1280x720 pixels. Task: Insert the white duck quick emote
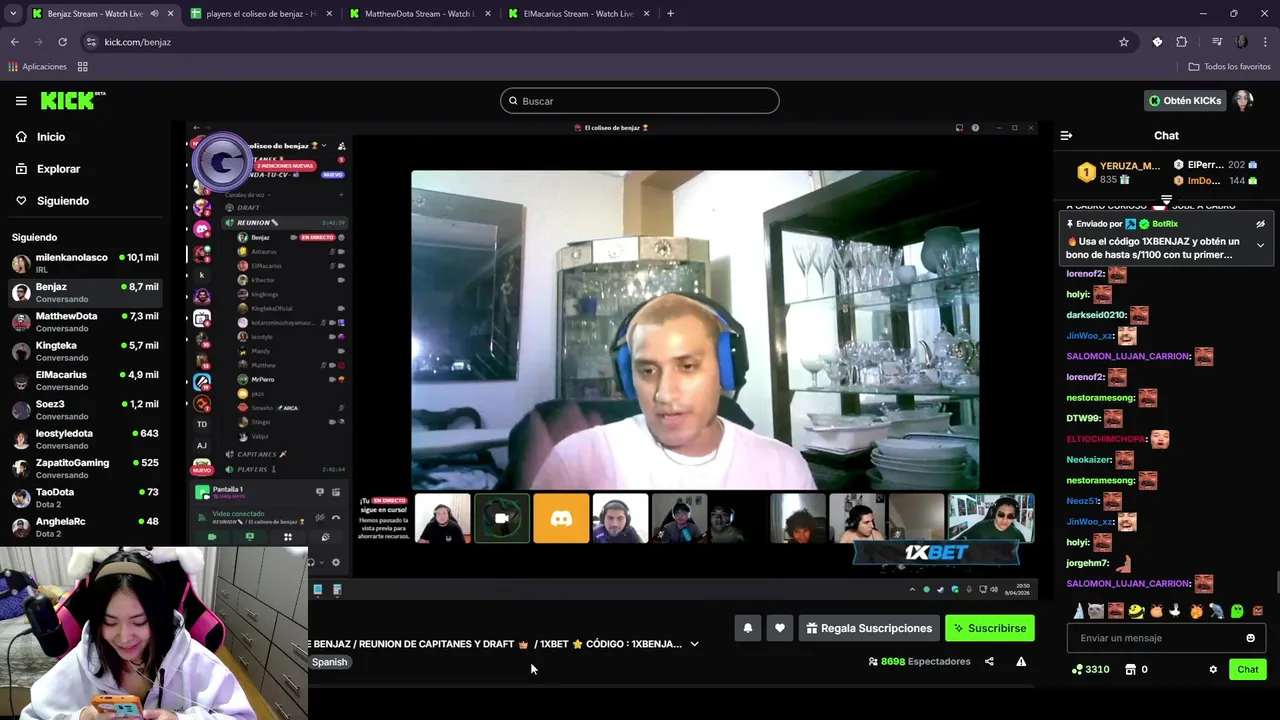click(x=1176, y=611)
